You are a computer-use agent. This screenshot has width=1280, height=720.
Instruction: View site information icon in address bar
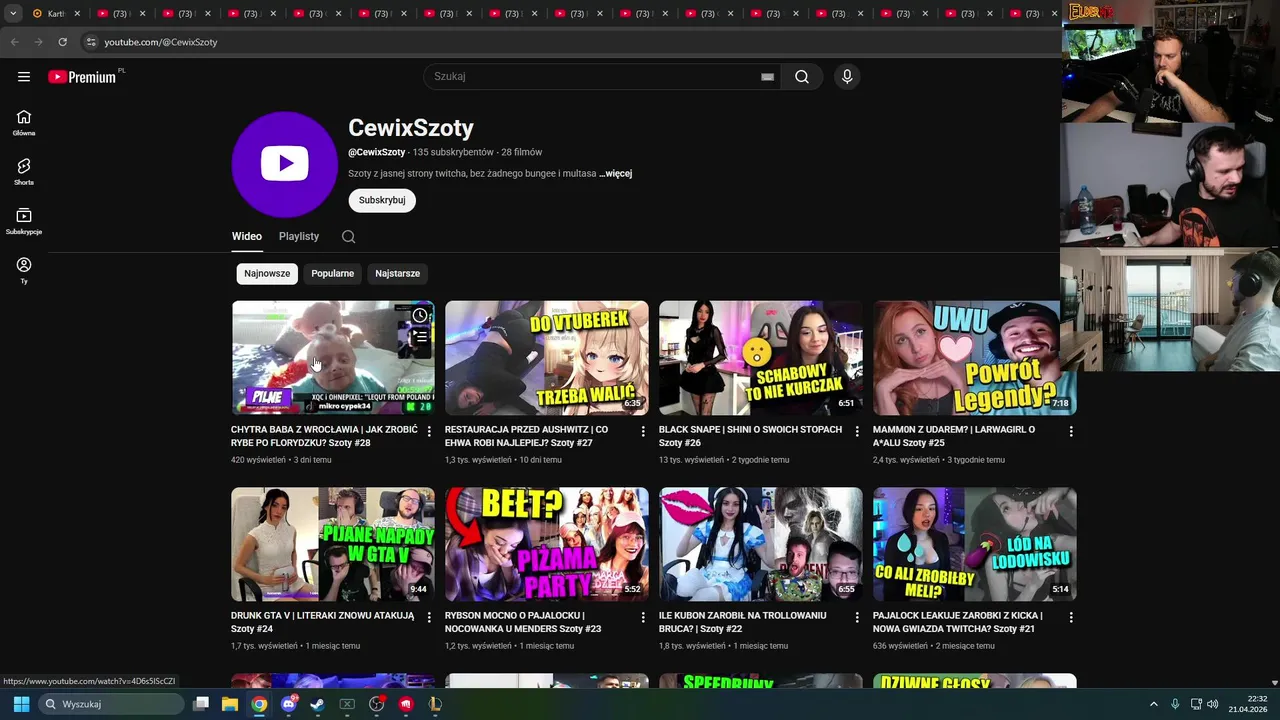click(91, 42)
